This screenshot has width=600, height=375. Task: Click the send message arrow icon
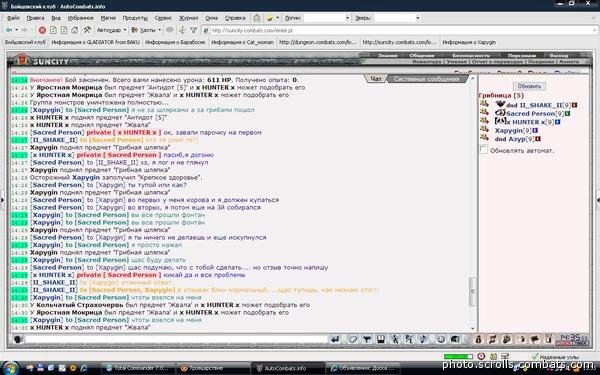(335, 339)
